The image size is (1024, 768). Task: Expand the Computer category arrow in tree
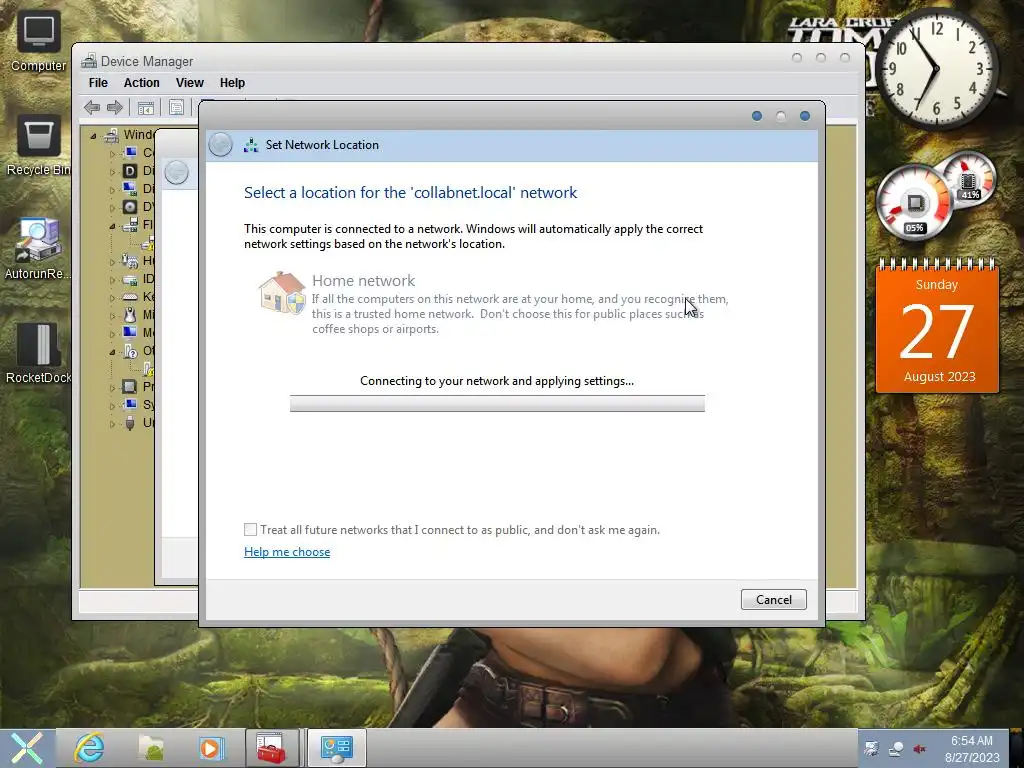(112, 153)
